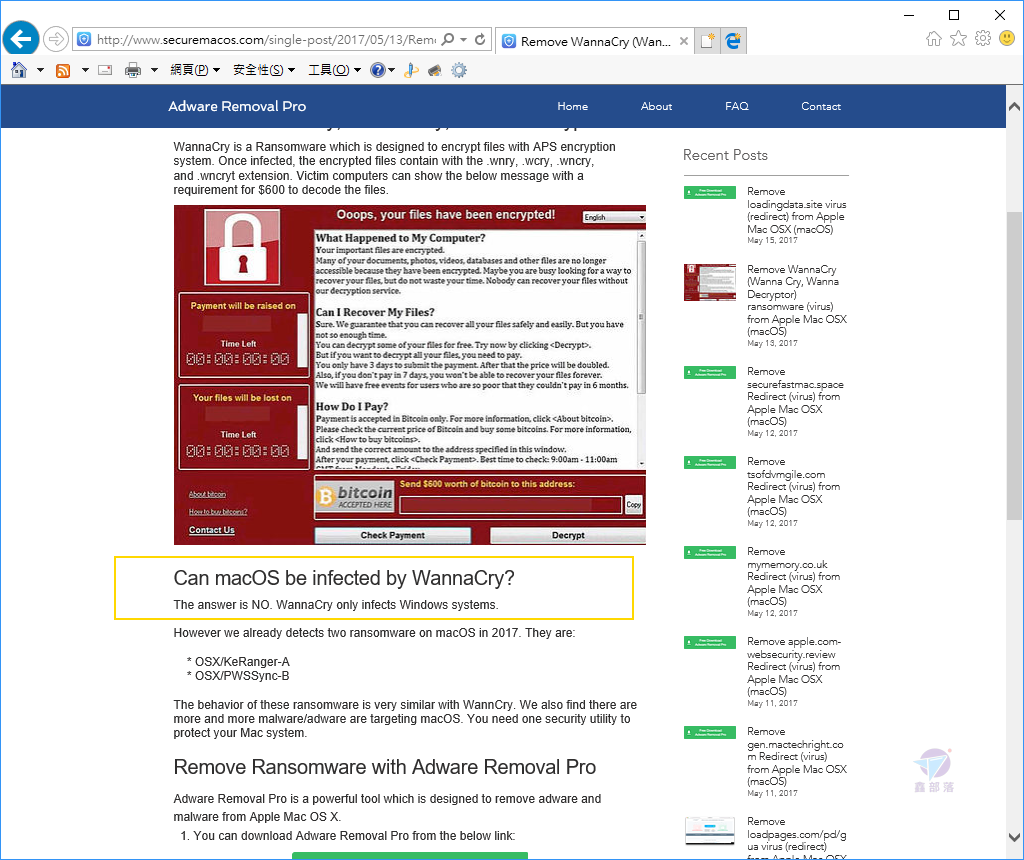Open post Remove apple.com-websecurity.review Redirect

click(794, 667)
